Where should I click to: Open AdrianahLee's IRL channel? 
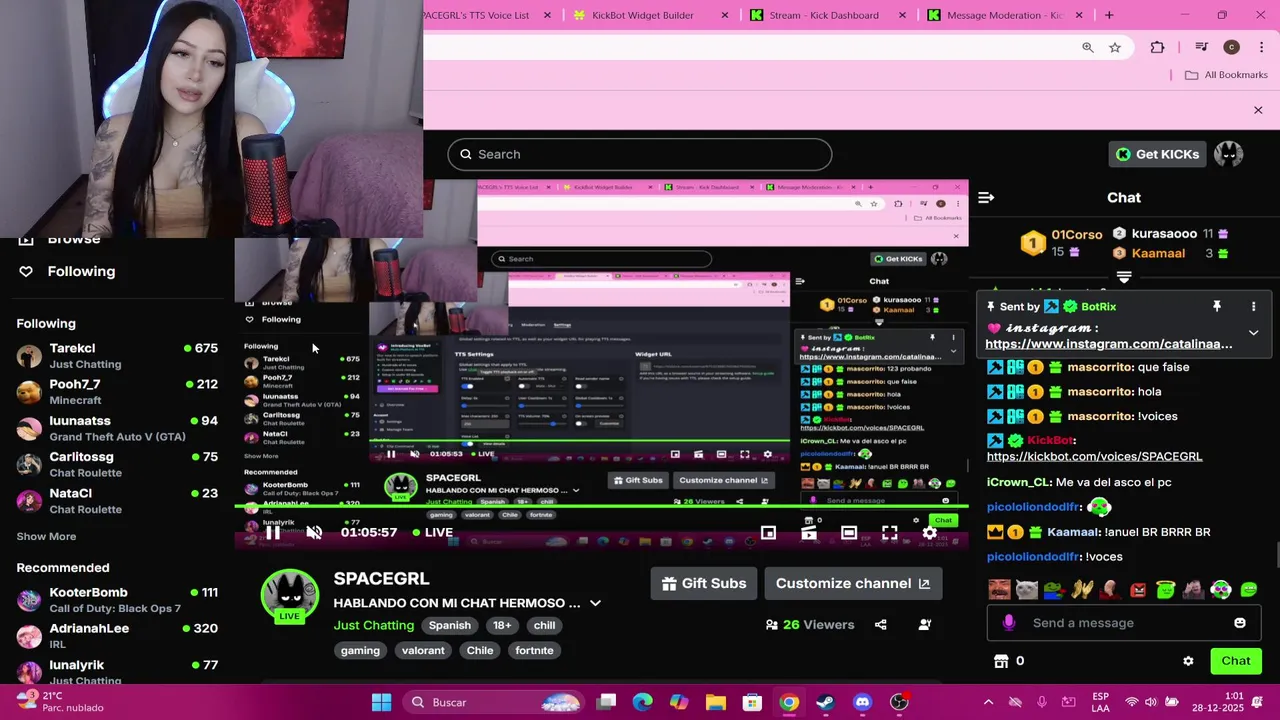coord(117,635)
